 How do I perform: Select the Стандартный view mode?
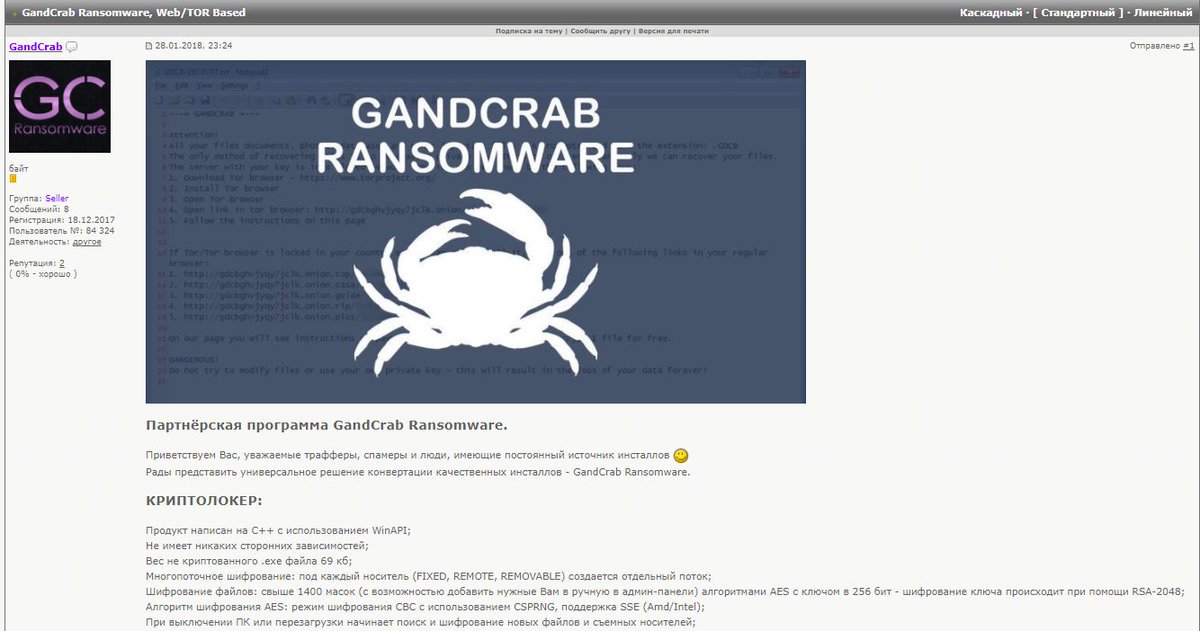coord(1076,13)
